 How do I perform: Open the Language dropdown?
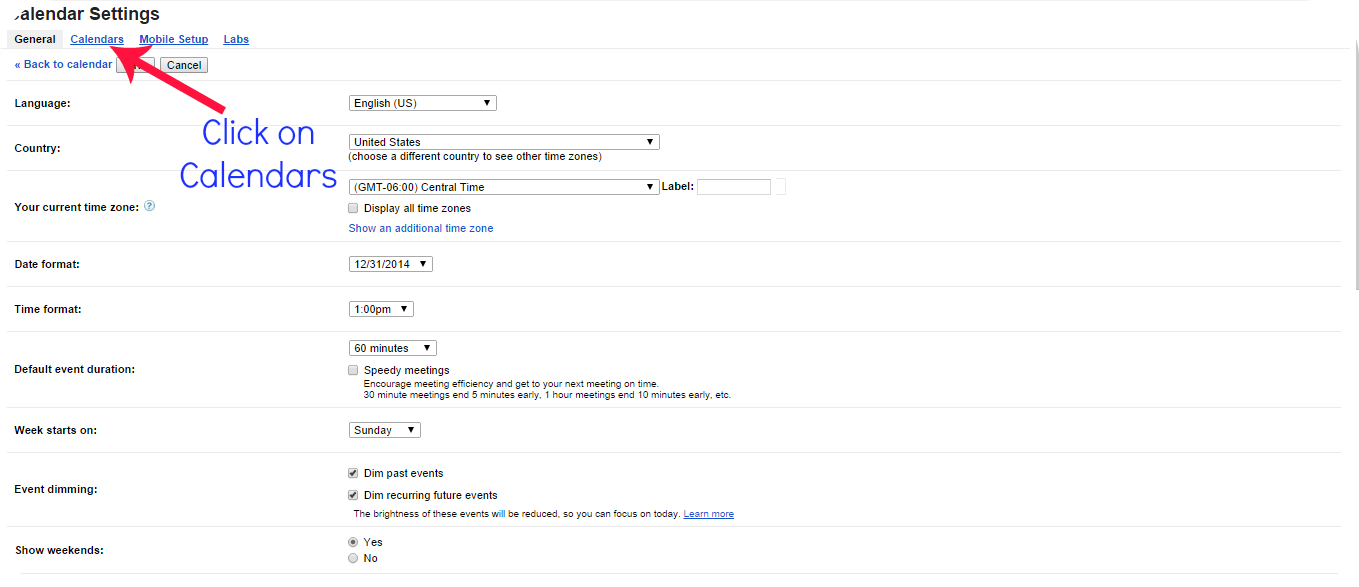(422, 103)
